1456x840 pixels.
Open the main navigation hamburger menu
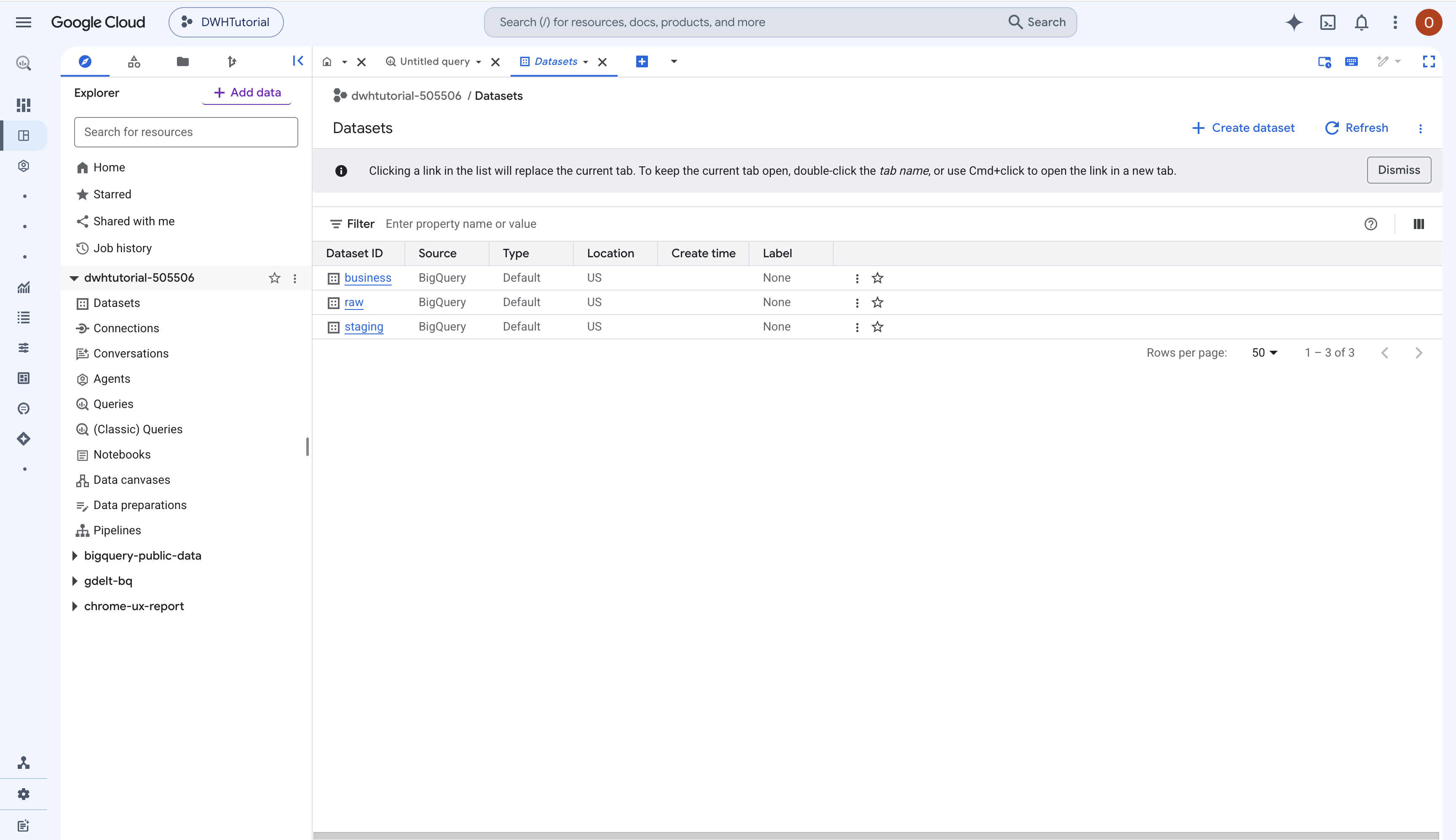click(x=24, y=22)
